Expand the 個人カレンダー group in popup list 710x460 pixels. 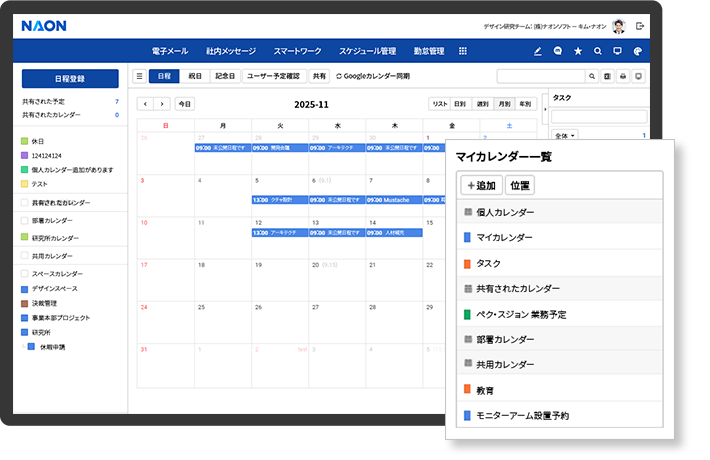pos(468,213)
